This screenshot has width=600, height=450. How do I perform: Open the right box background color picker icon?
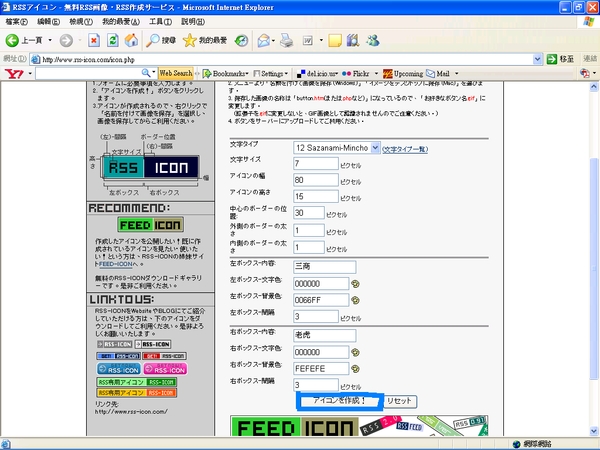355,369
